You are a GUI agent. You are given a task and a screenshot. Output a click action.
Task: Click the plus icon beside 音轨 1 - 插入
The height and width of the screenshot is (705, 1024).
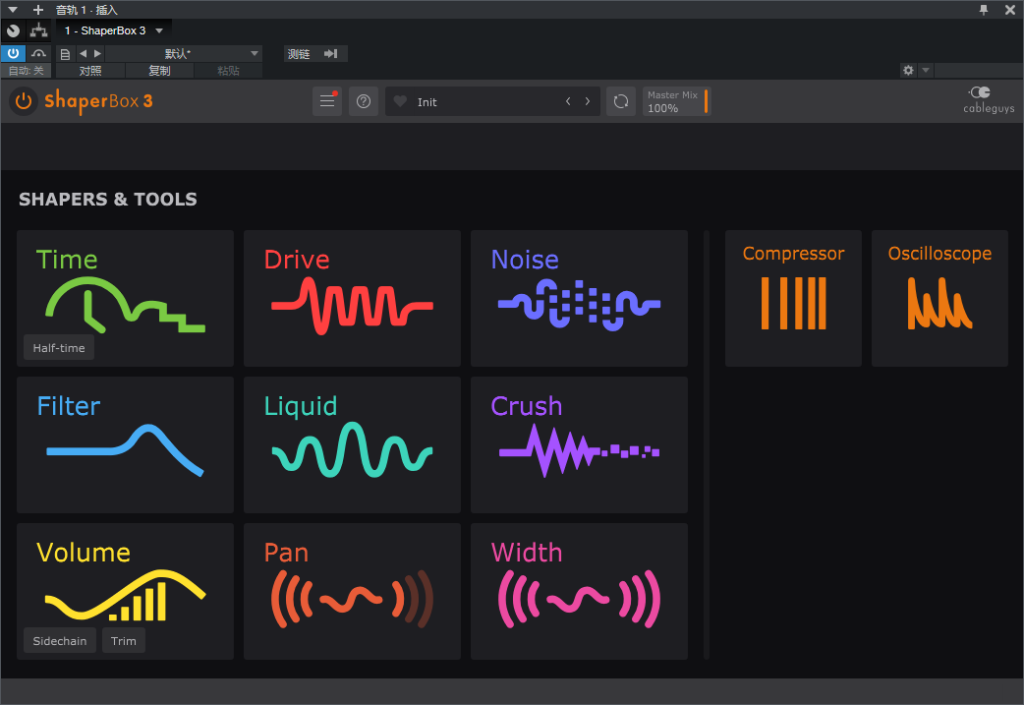[x=38, y=10]
